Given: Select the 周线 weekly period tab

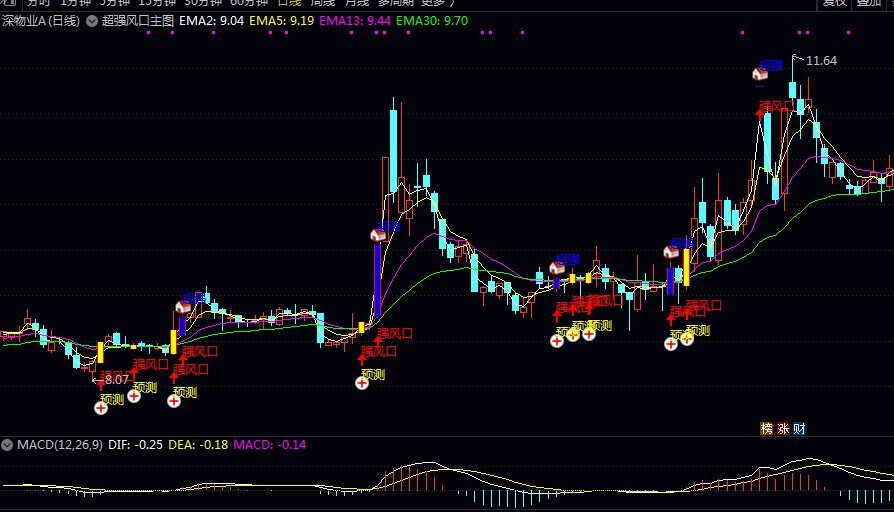Looking at the screenshot, I should pyautogui.click(x=323, y=3).
